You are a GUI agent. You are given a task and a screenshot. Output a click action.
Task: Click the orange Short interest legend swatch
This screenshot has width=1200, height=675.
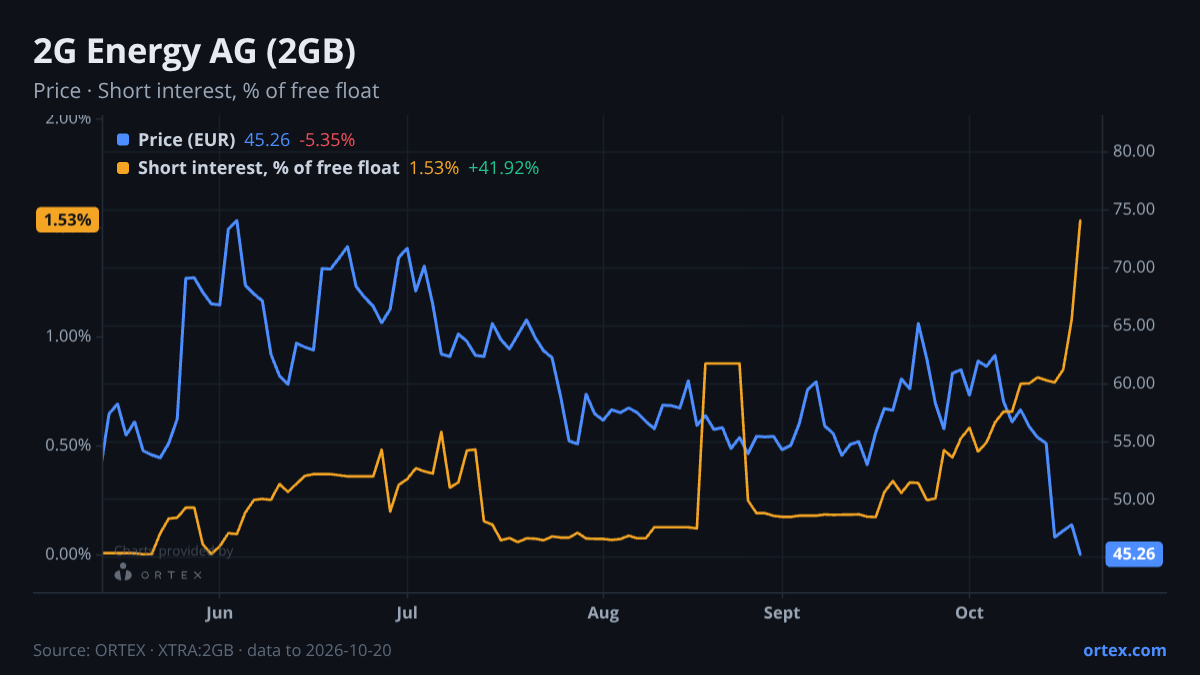click(x=123, y=168)
